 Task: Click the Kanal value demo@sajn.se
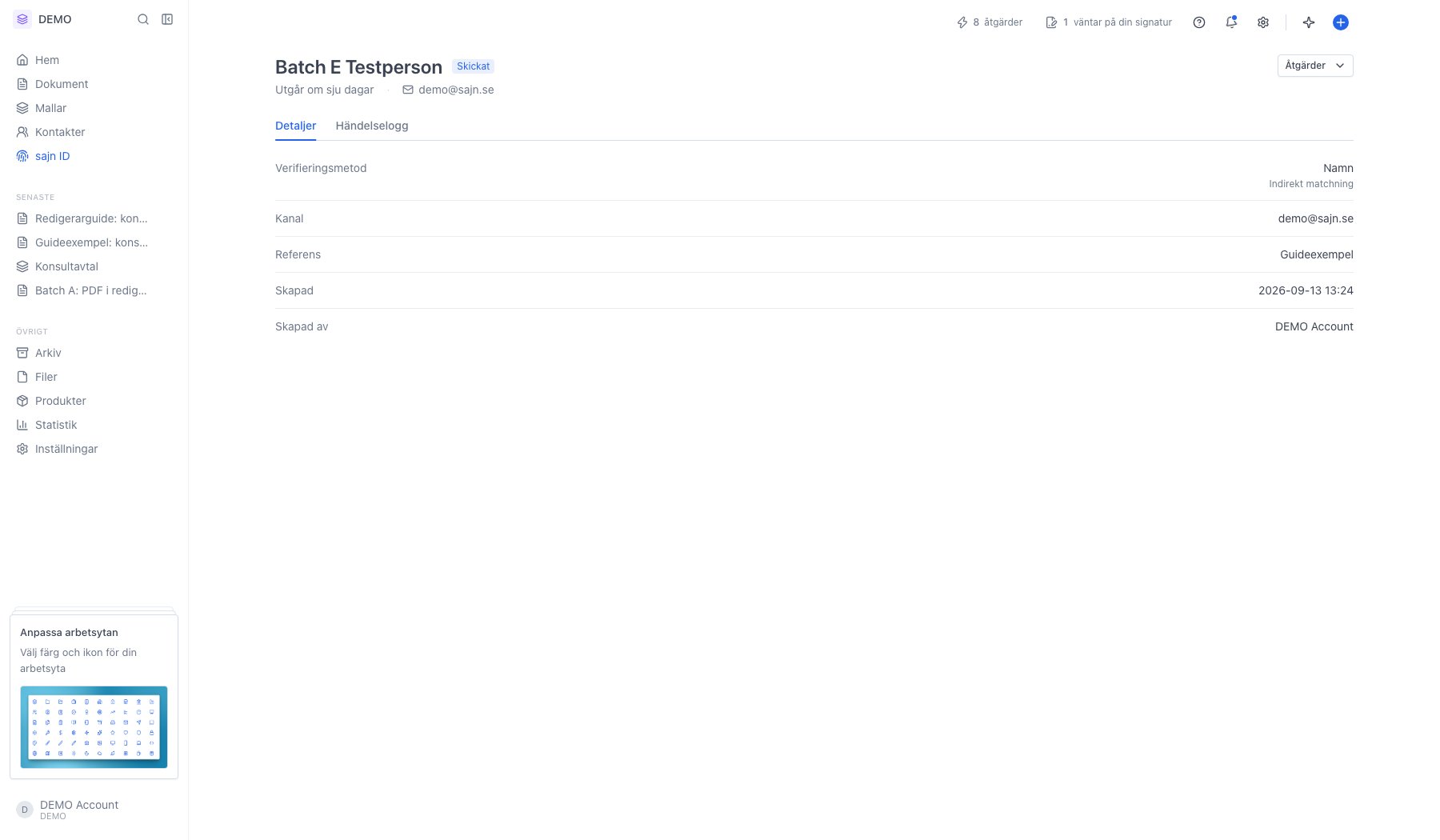1316,218
